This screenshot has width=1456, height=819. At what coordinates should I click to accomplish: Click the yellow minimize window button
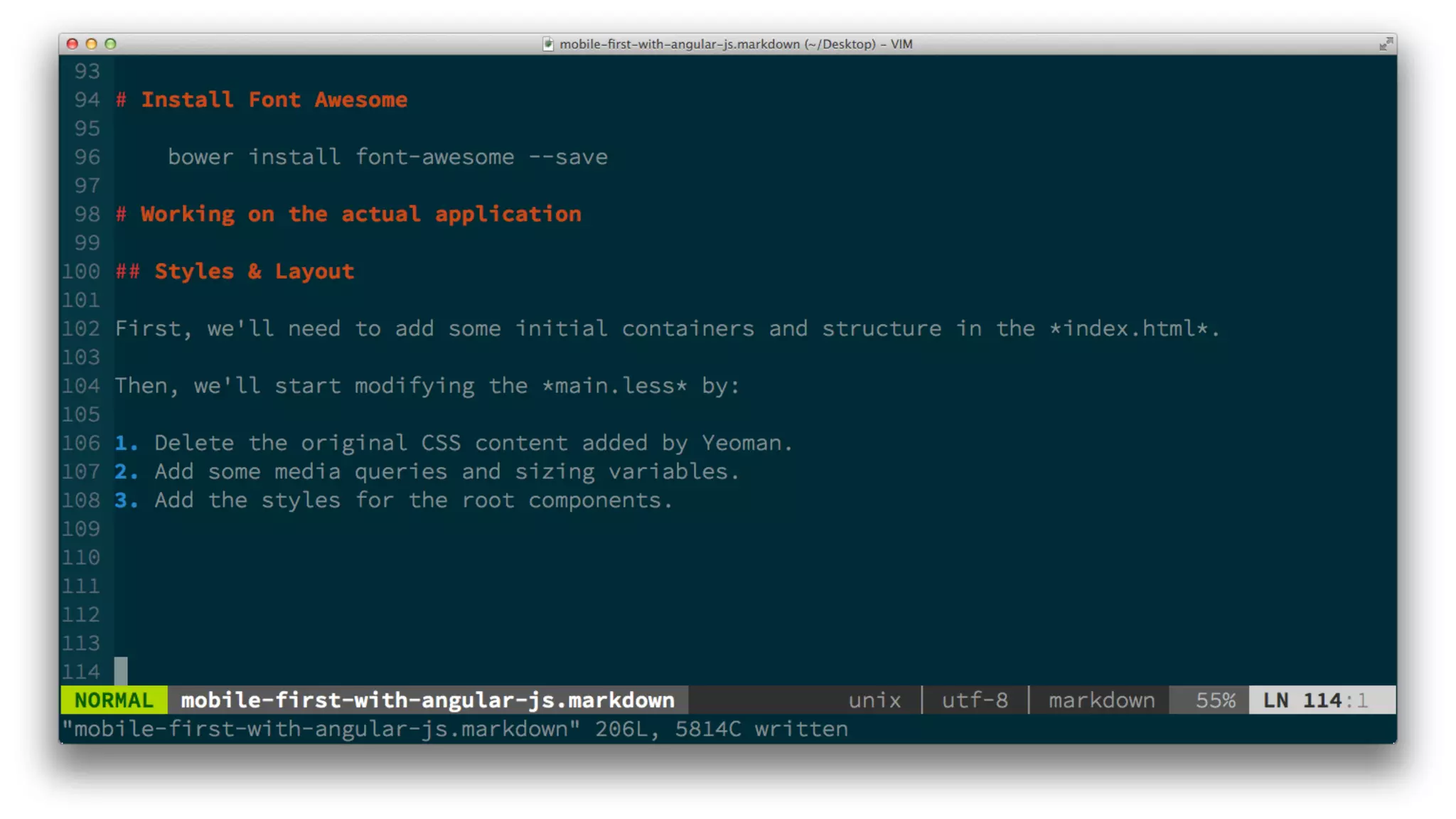[x=91, y=44]
